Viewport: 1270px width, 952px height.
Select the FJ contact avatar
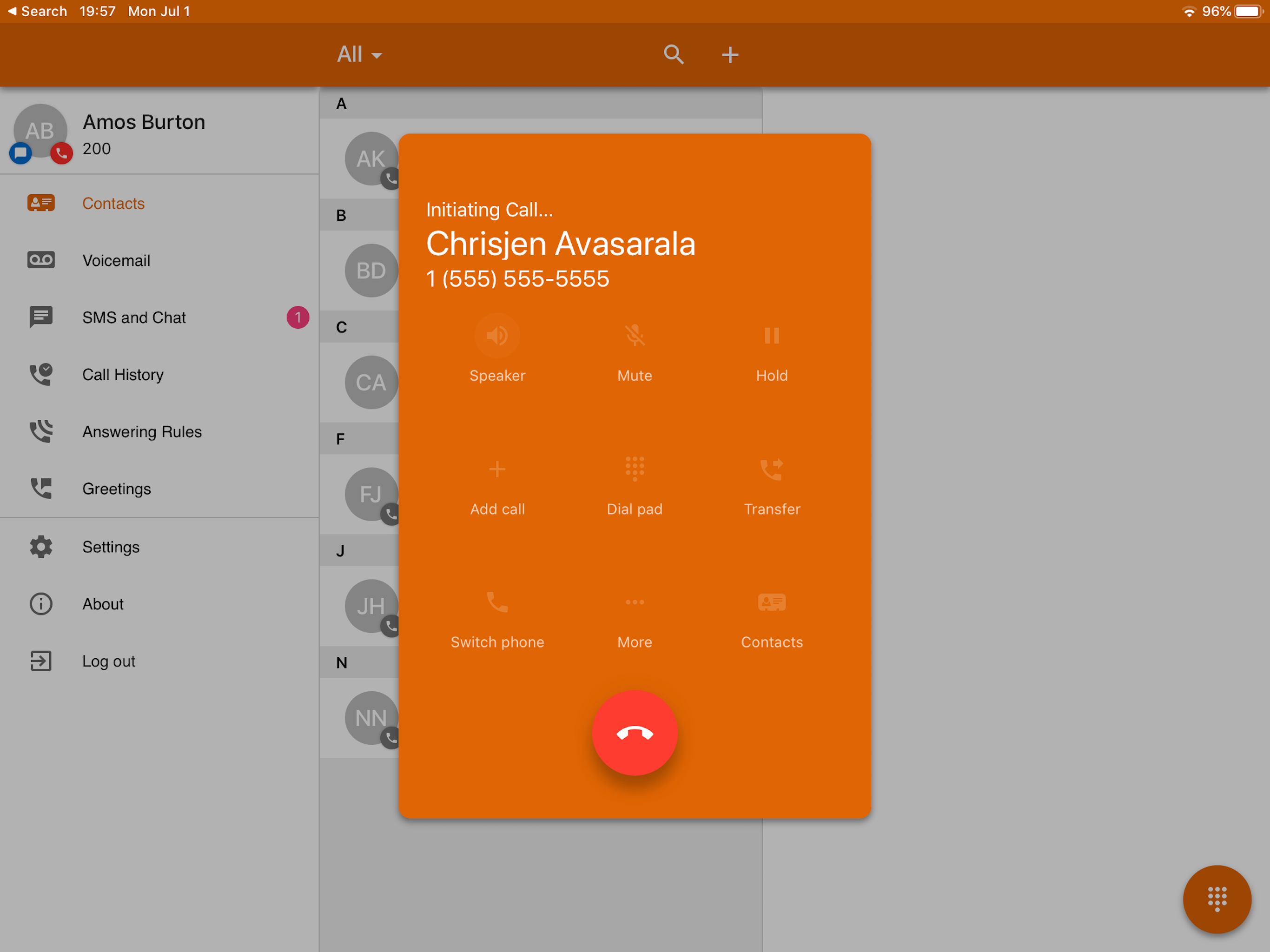pyautogui.click(x=371, y=495)
